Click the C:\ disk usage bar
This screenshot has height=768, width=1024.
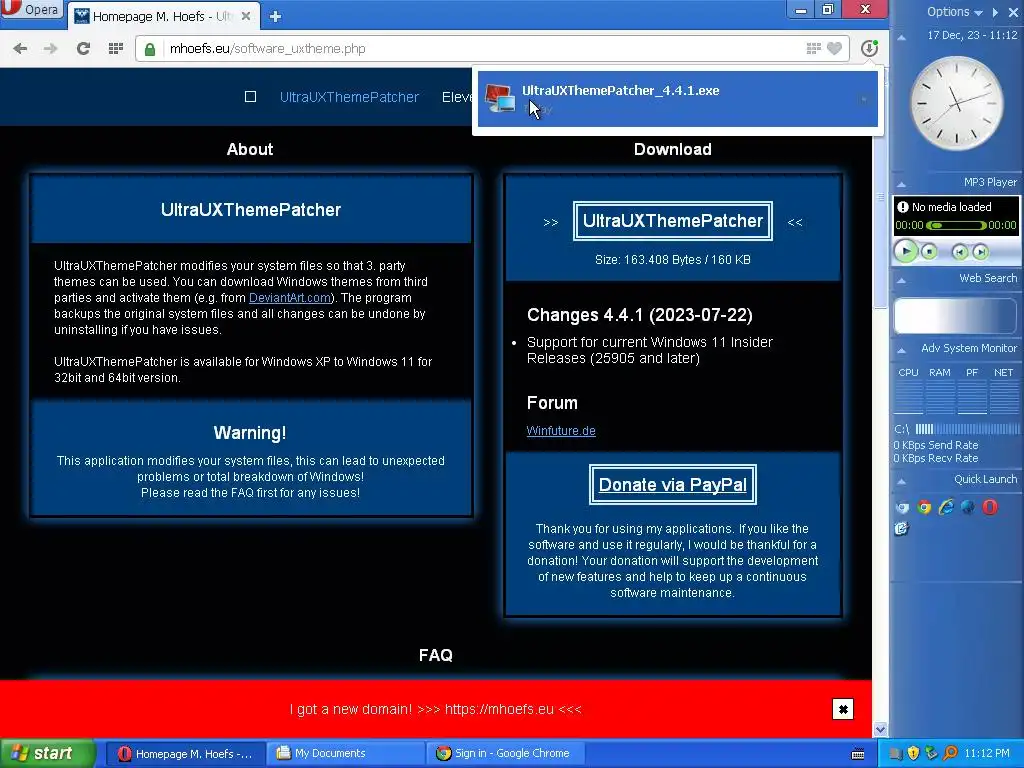967,429
